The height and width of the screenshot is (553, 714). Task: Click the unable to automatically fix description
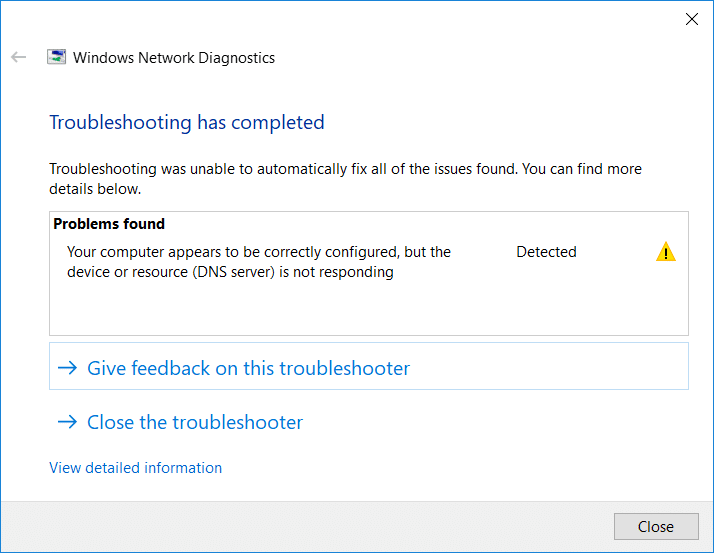(345, 178)
